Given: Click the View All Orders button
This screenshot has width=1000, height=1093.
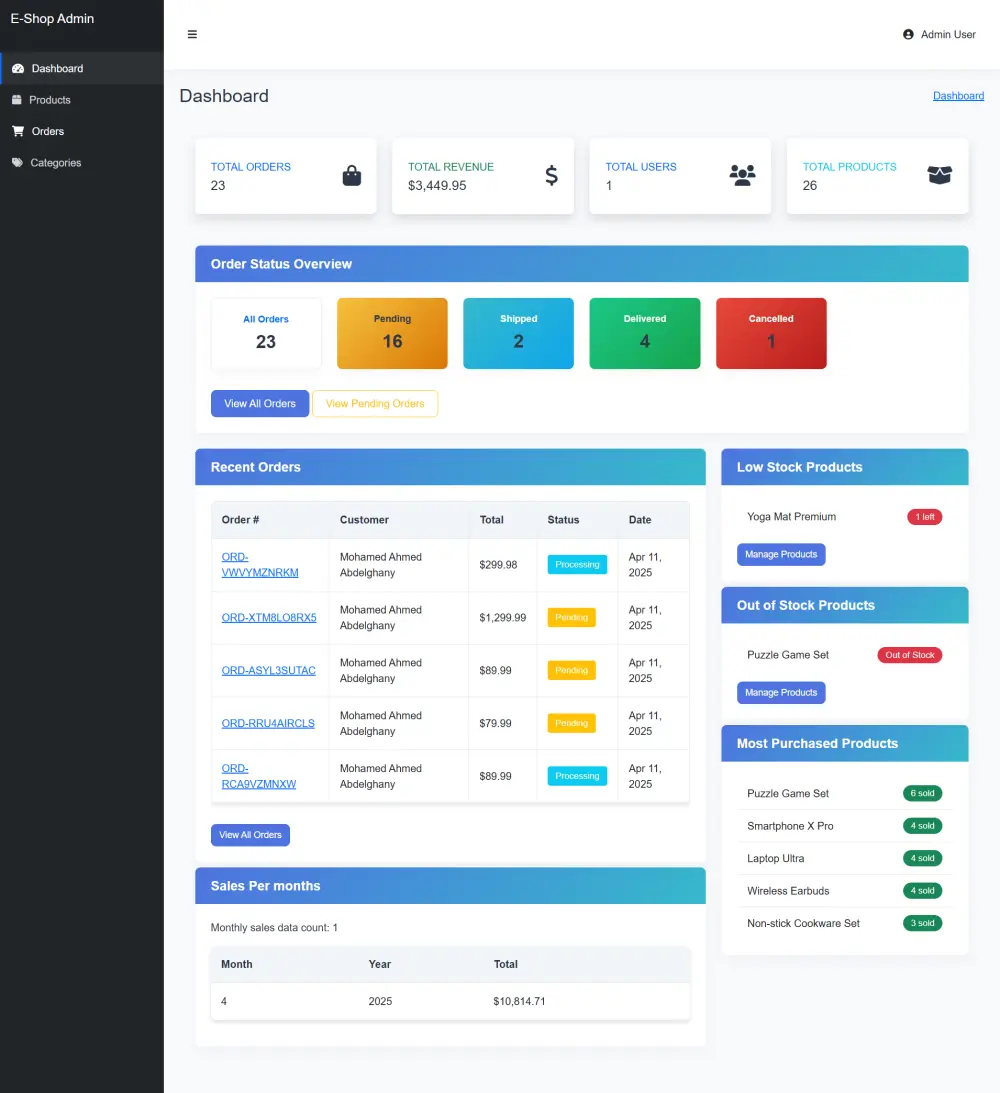Looking at the screenshot, I should click(259, 403).
